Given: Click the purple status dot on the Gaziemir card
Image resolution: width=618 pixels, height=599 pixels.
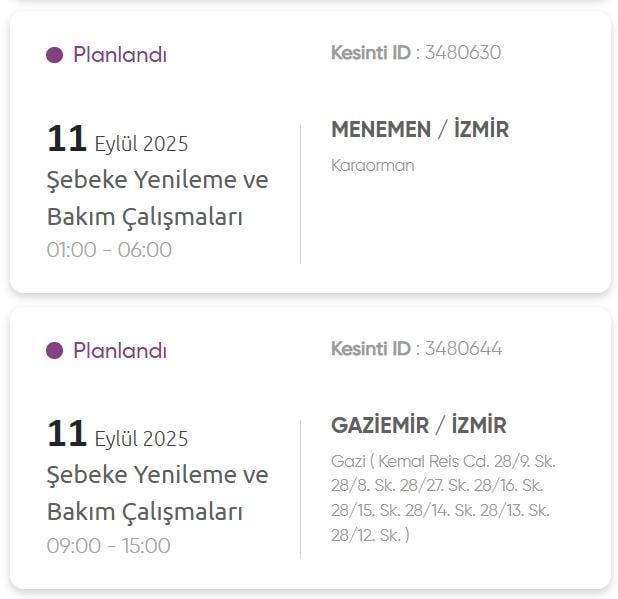Looking at the screenshot, I should tap(55, 351).
